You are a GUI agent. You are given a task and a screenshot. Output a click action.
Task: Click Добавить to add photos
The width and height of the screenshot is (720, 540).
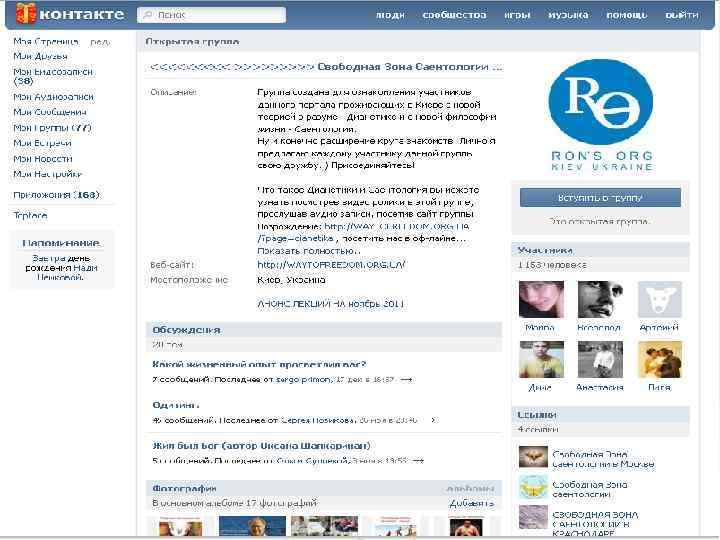pos(472,503)
